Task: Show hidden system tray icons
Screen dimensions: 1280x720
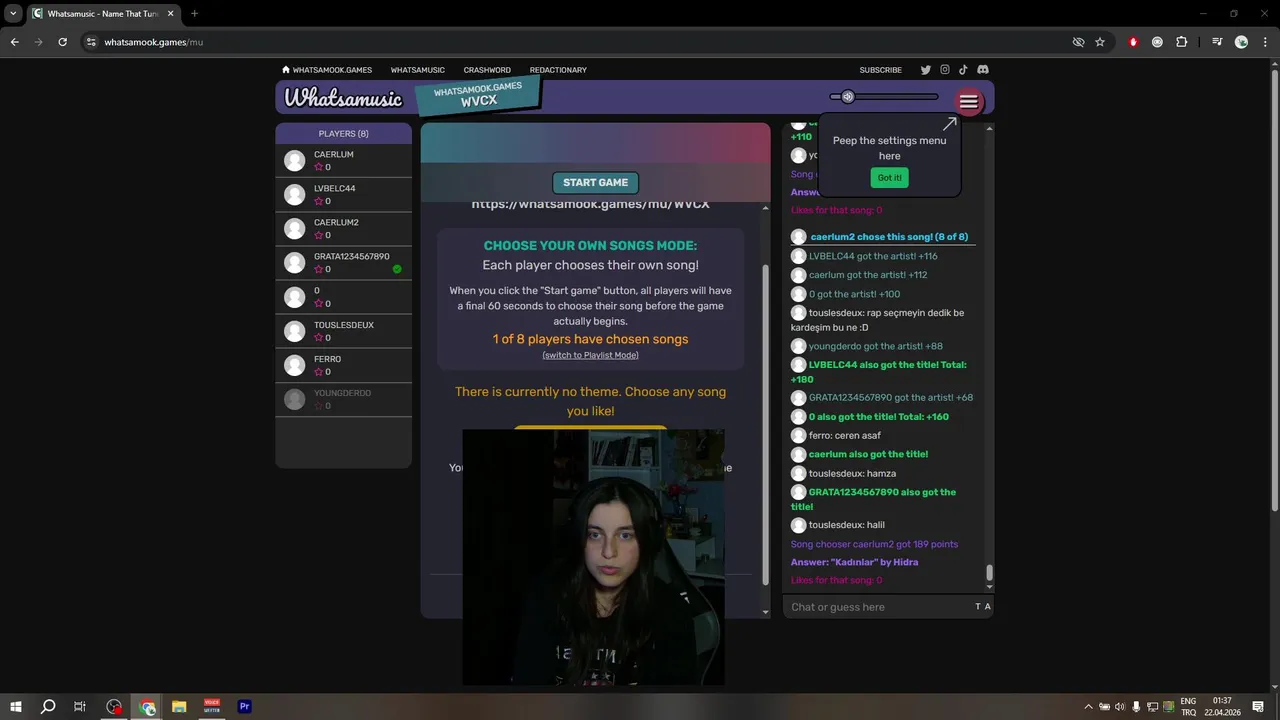Action: (x=1089, y=707)
